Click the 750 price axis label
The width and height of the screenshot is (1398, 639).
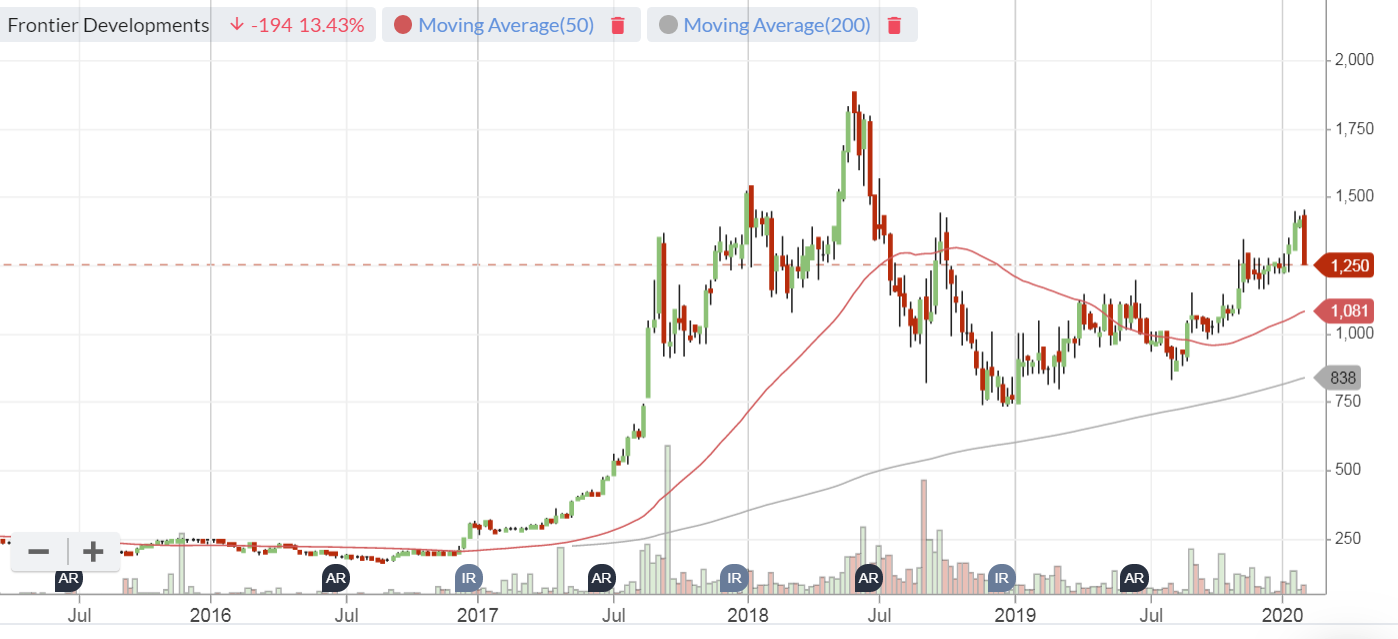click(1348, 401)
